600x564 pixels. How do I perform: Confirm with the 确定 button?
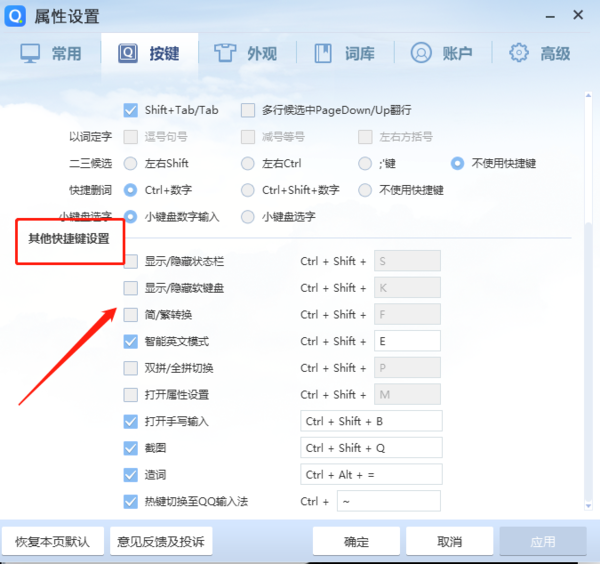tap(356, 541)
